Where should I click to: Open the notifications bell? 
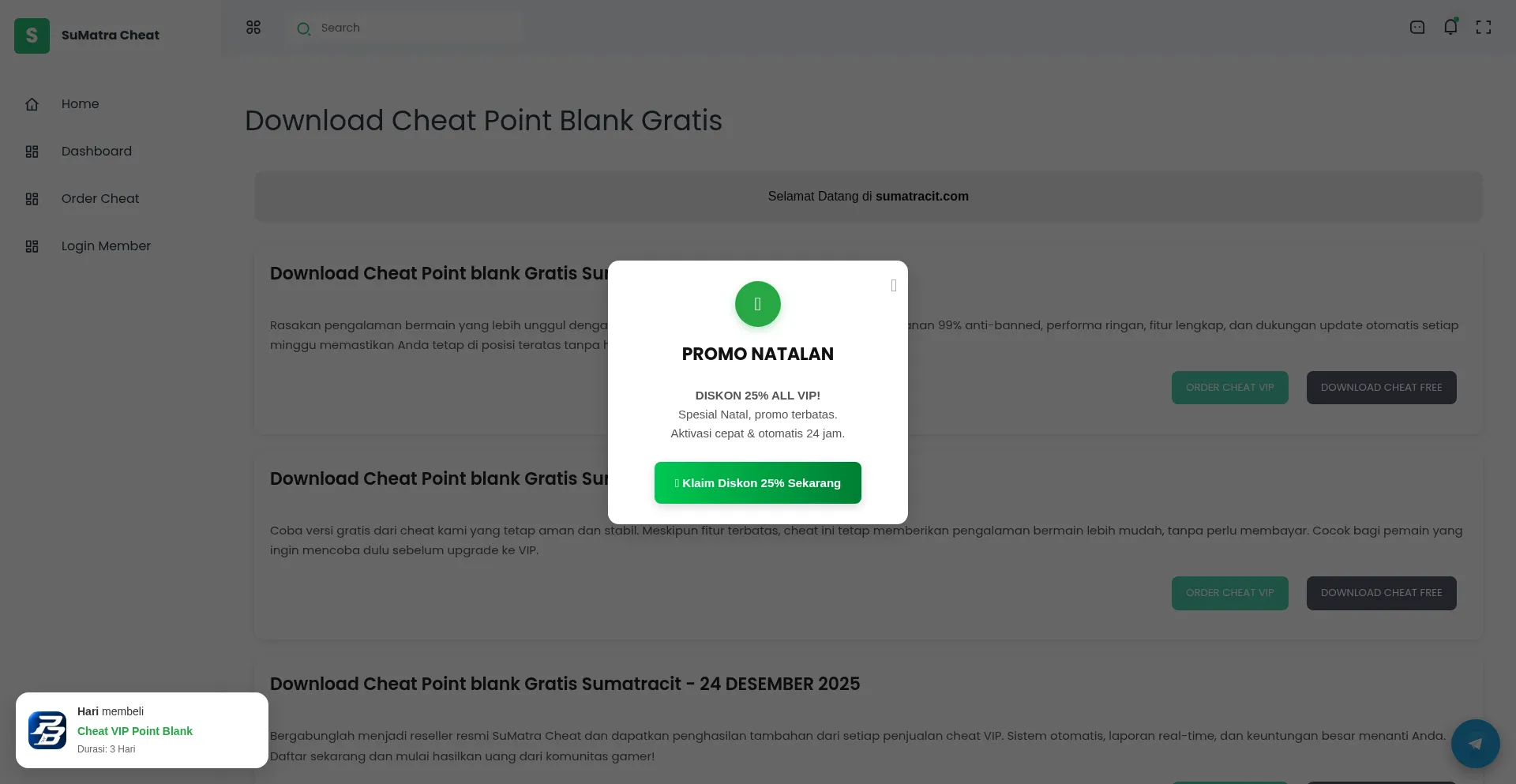[x=1450, y=28]
